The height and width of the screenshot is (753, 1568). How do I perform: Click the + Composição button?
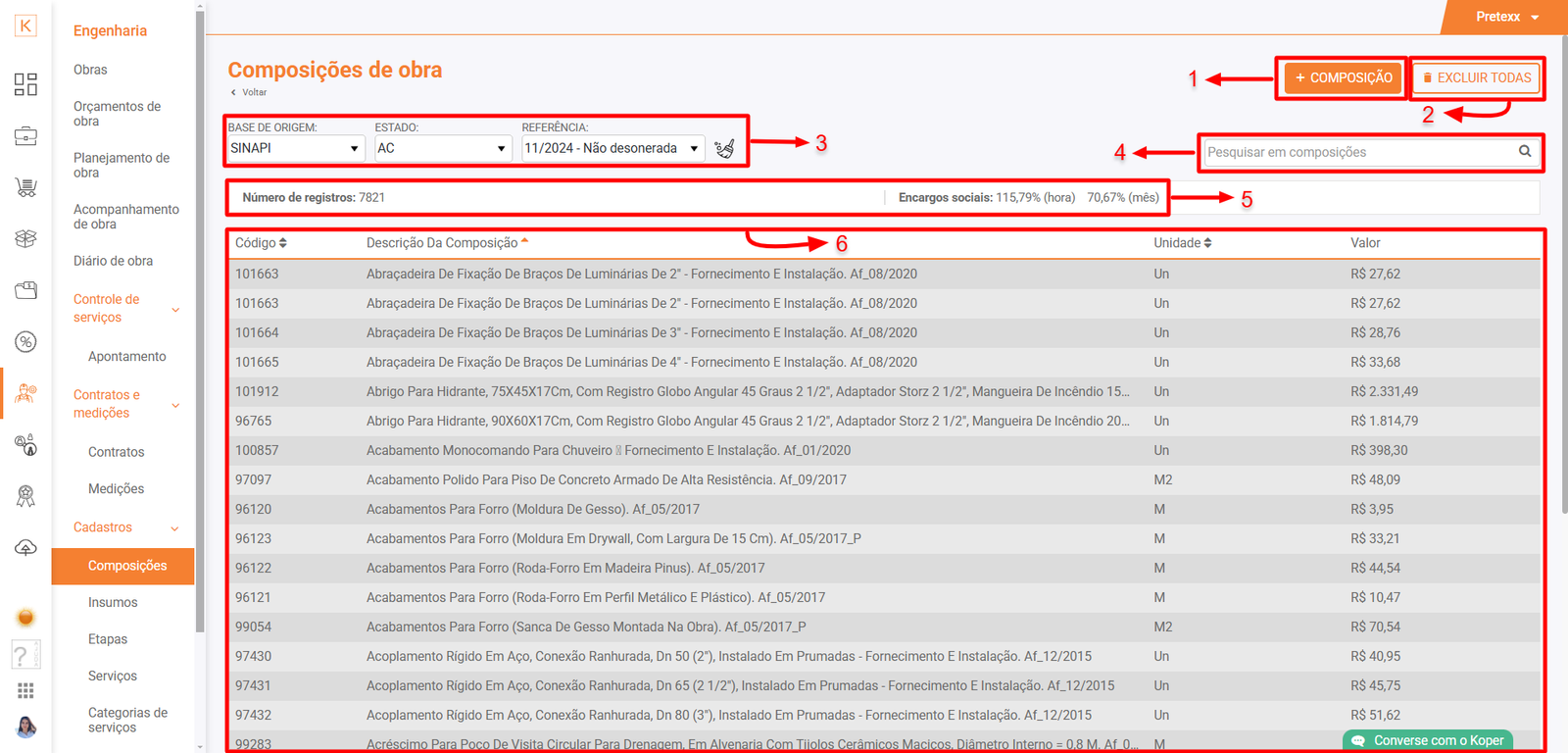pyautogui.click(x=1343, y=77)
